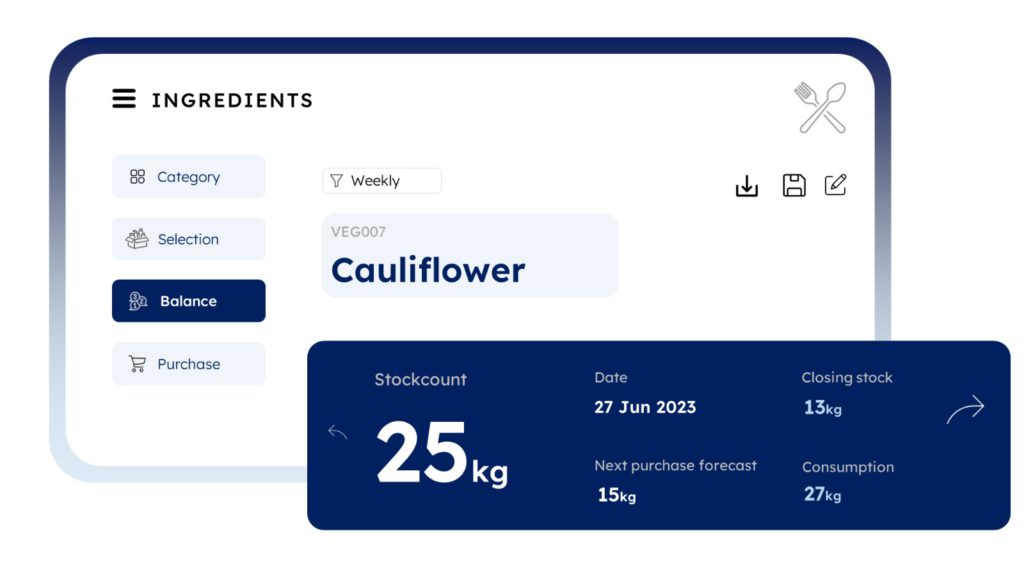
Task: Click the consumption 27kg value
Action: [823, 494]
